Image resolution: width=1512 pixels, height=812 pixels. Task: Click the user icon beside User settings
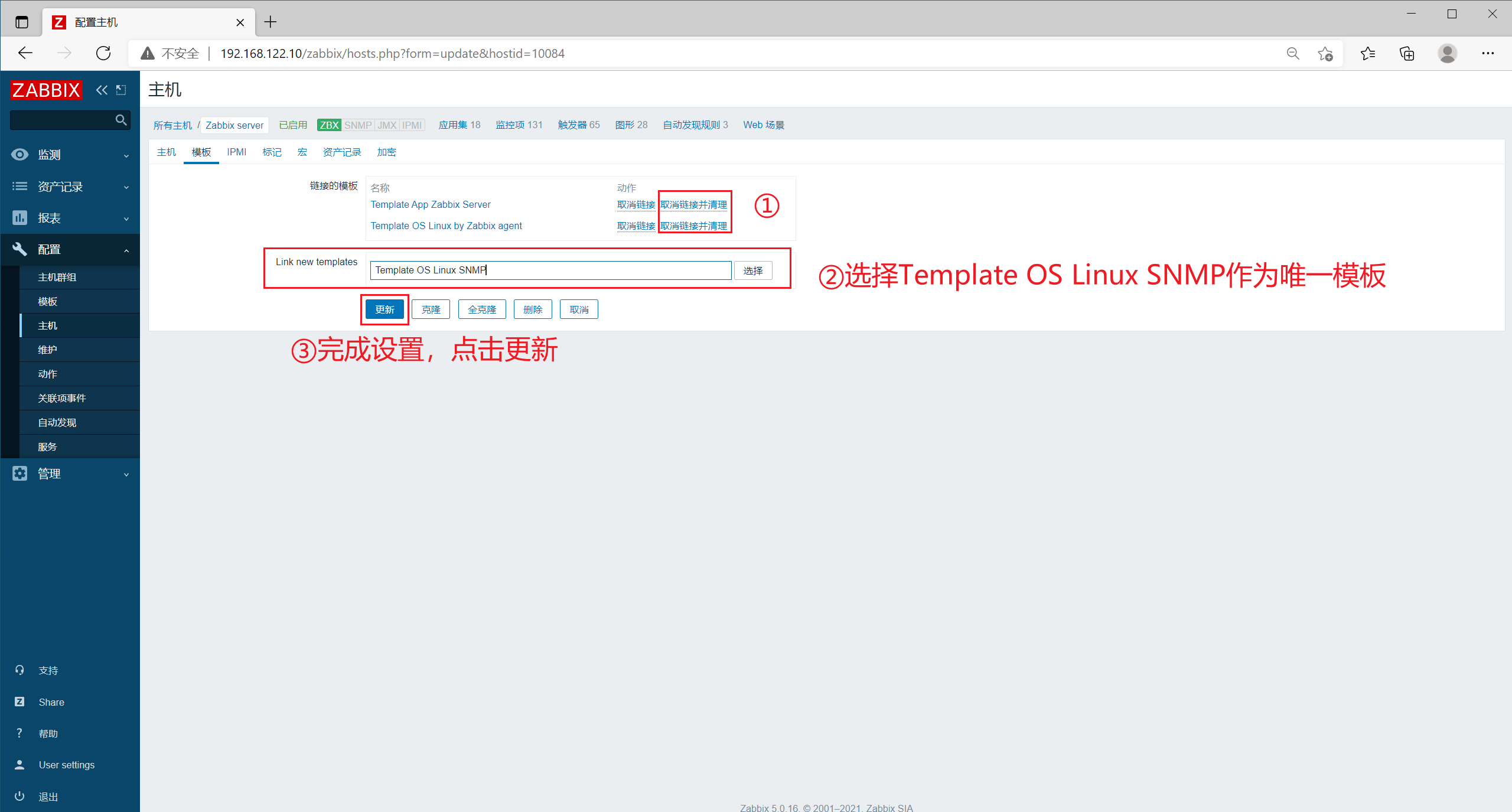[x=19, y=764]
